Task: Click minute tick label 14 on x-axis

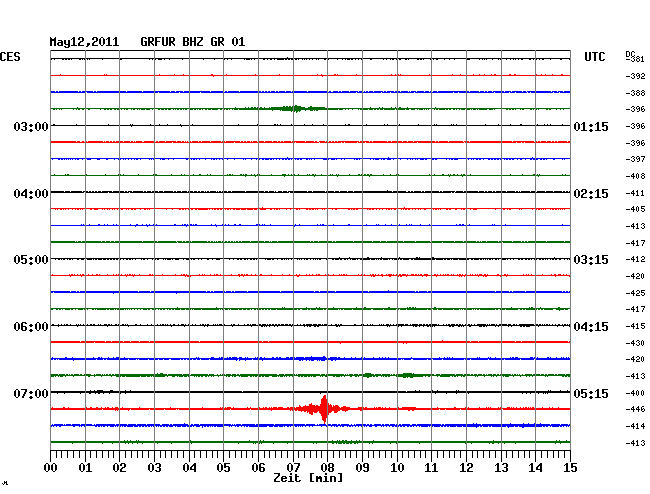Action: pos(535,467)
